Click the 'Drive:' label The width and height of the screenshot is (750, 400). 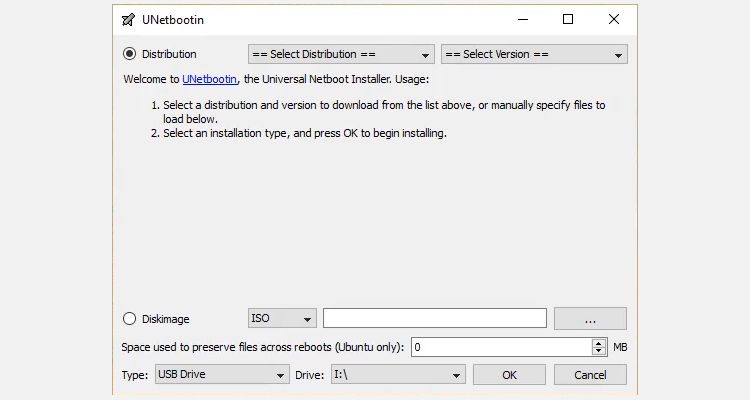(x=309, y=375)
